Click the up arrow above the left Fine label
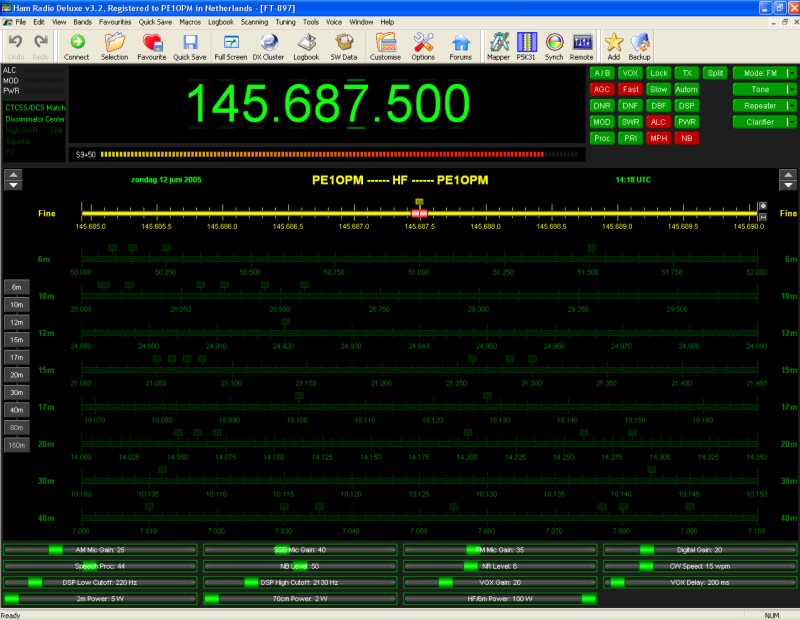The width and height of the screenshot is (800, 620). point(13,175)
